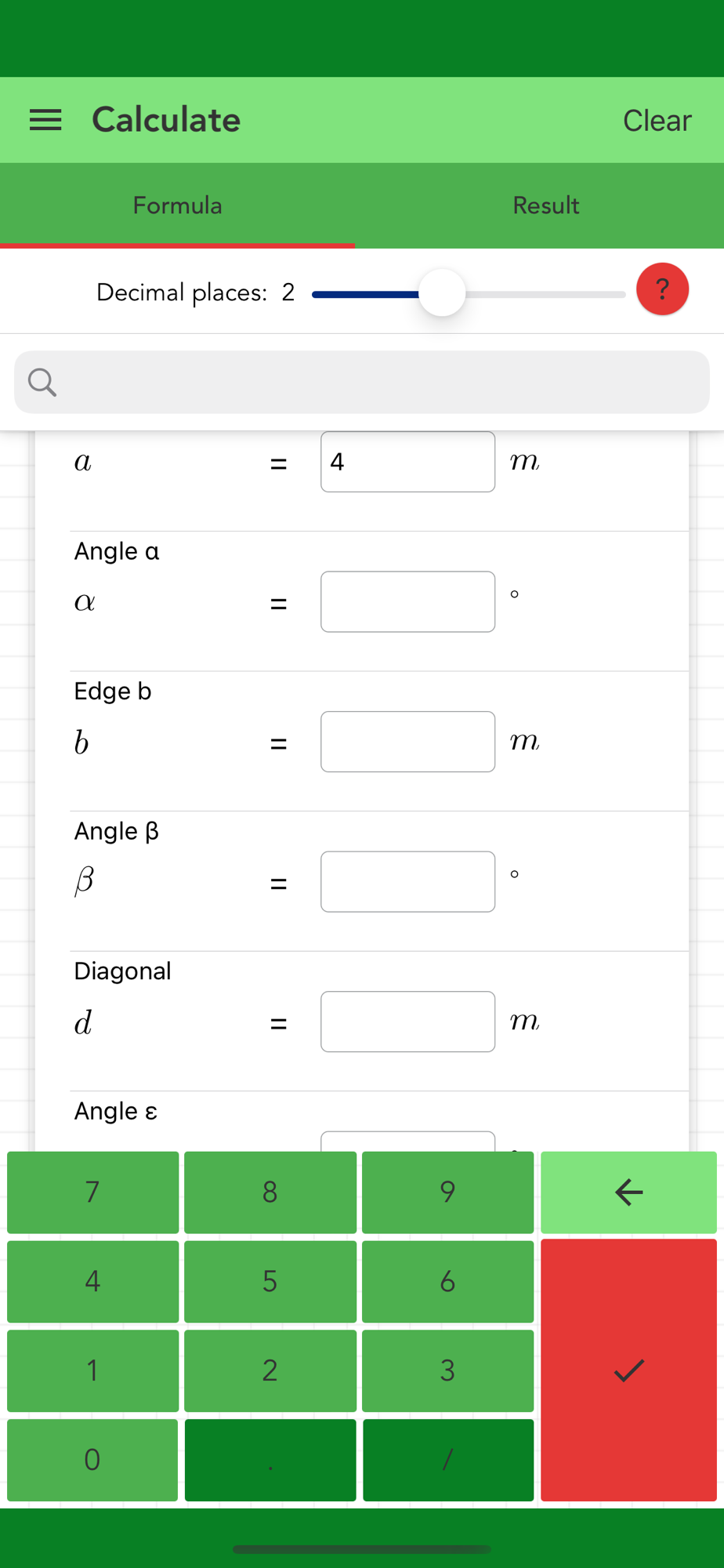Select the Formula tab
Screen dimensions: 724x1568
(x=177, y=205)
